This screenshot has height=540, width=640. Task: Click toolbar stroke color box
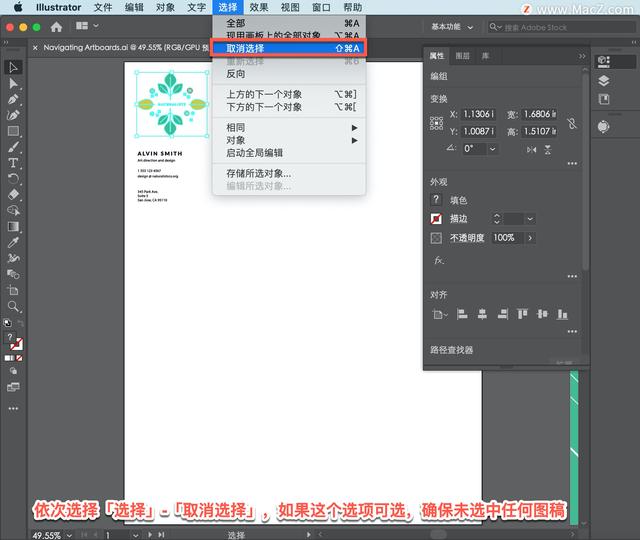coord(17,345)
